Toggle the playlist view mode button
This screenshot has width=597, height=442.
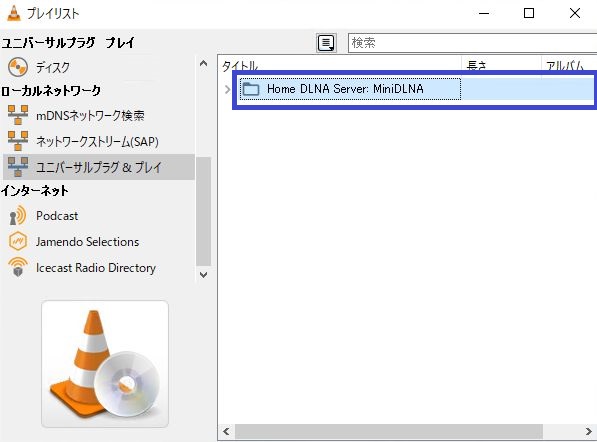(326, 43)
